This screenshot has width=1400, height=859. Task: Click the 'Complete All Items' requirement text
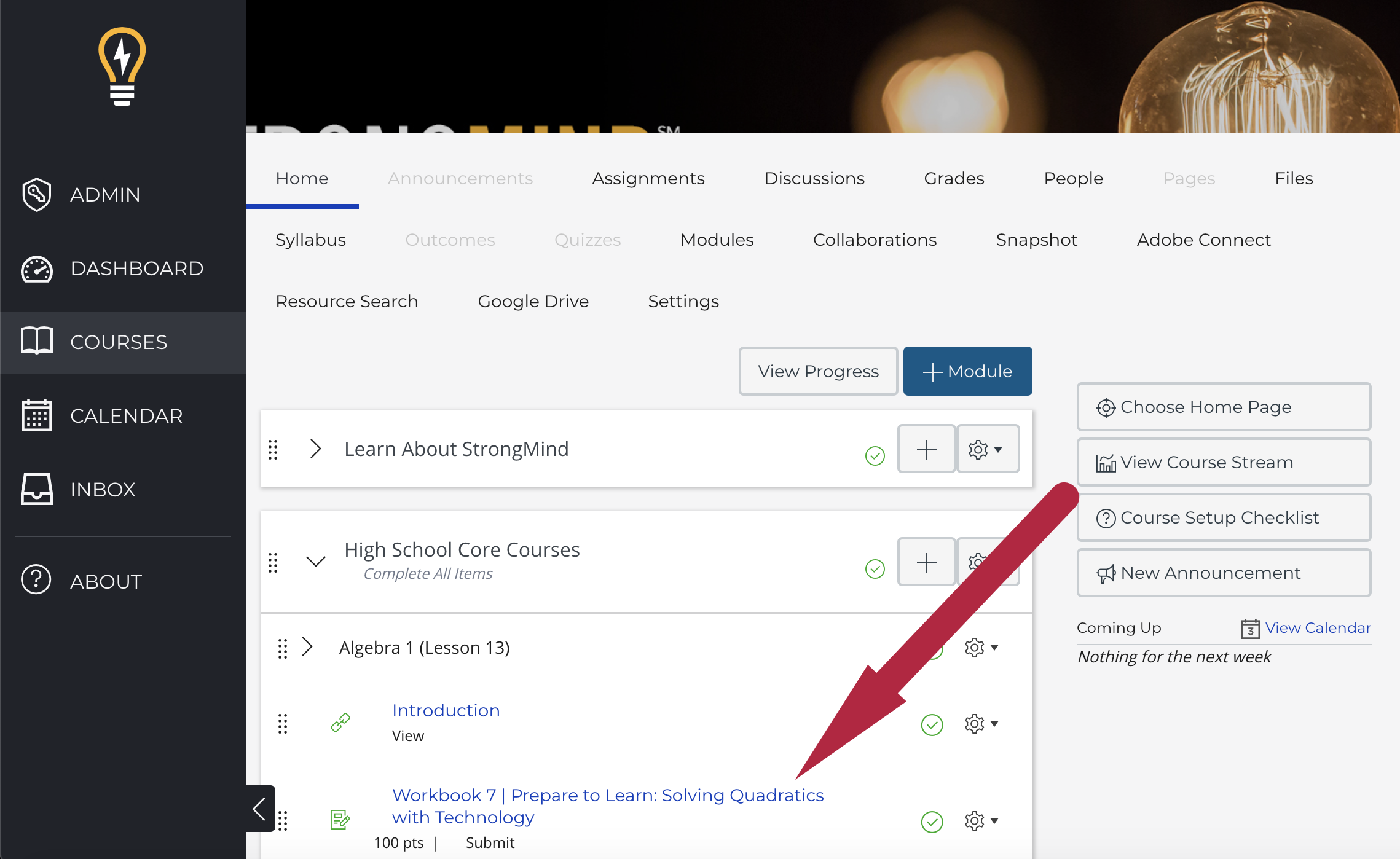coord(428,573)
